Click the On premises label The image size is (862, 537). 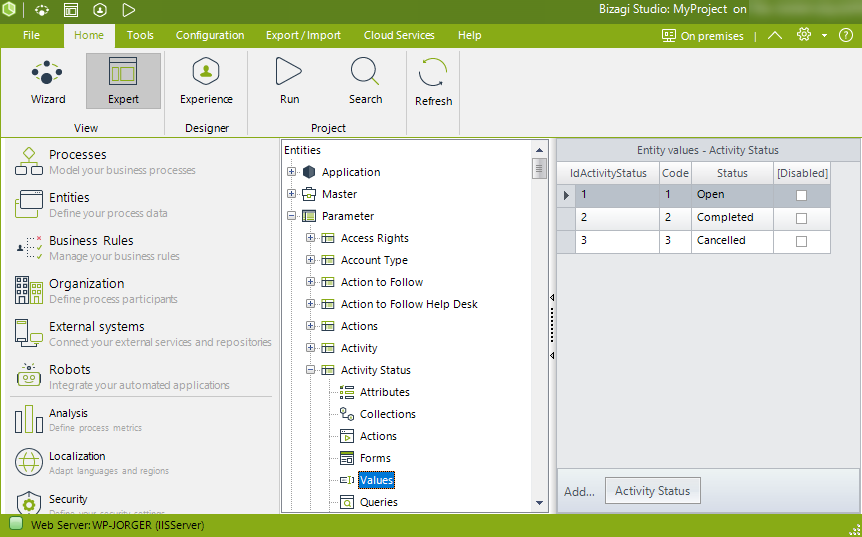[712, 36]
